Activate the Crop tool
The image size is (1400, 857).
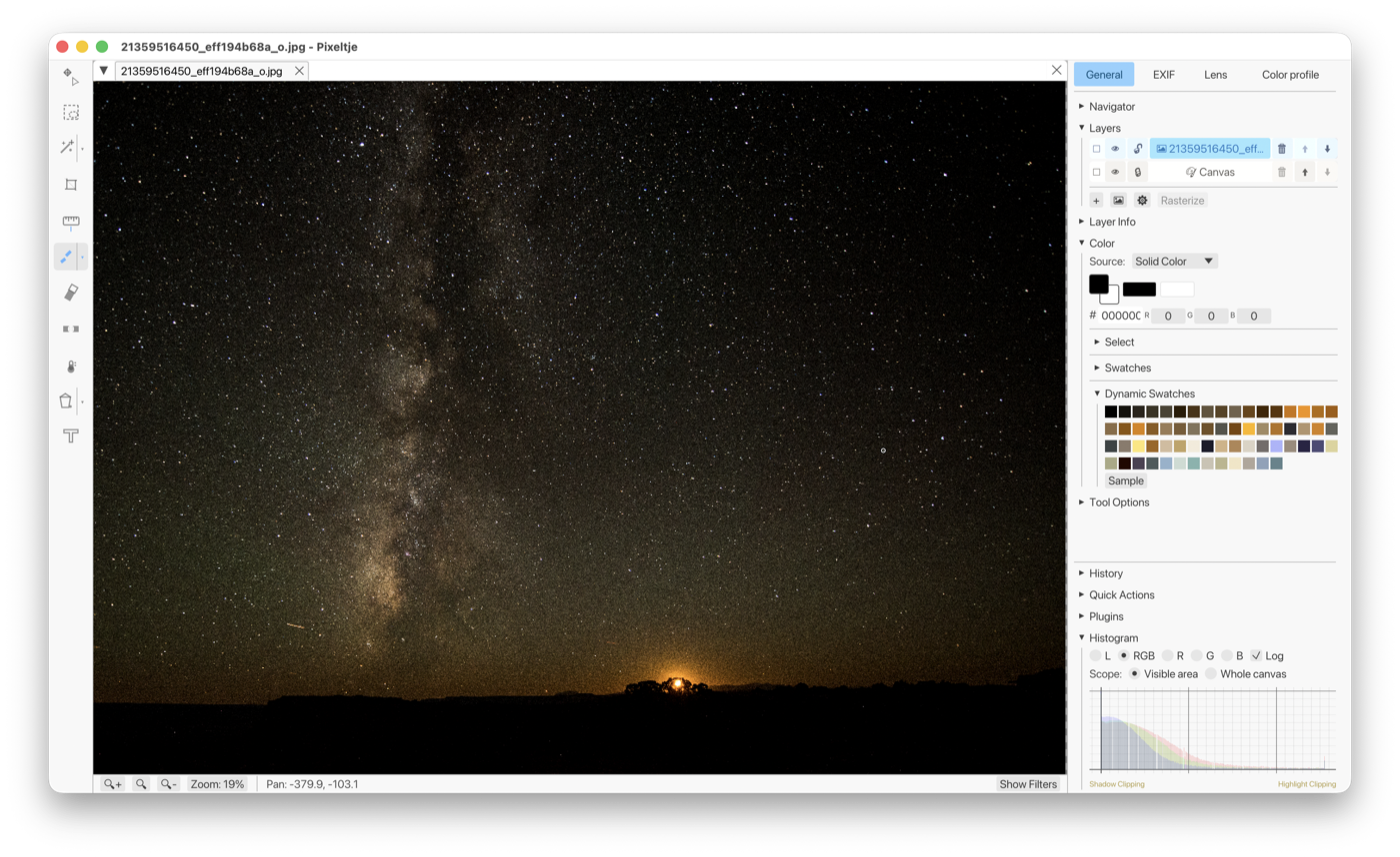pyautogui.click(x=70, y=185)
